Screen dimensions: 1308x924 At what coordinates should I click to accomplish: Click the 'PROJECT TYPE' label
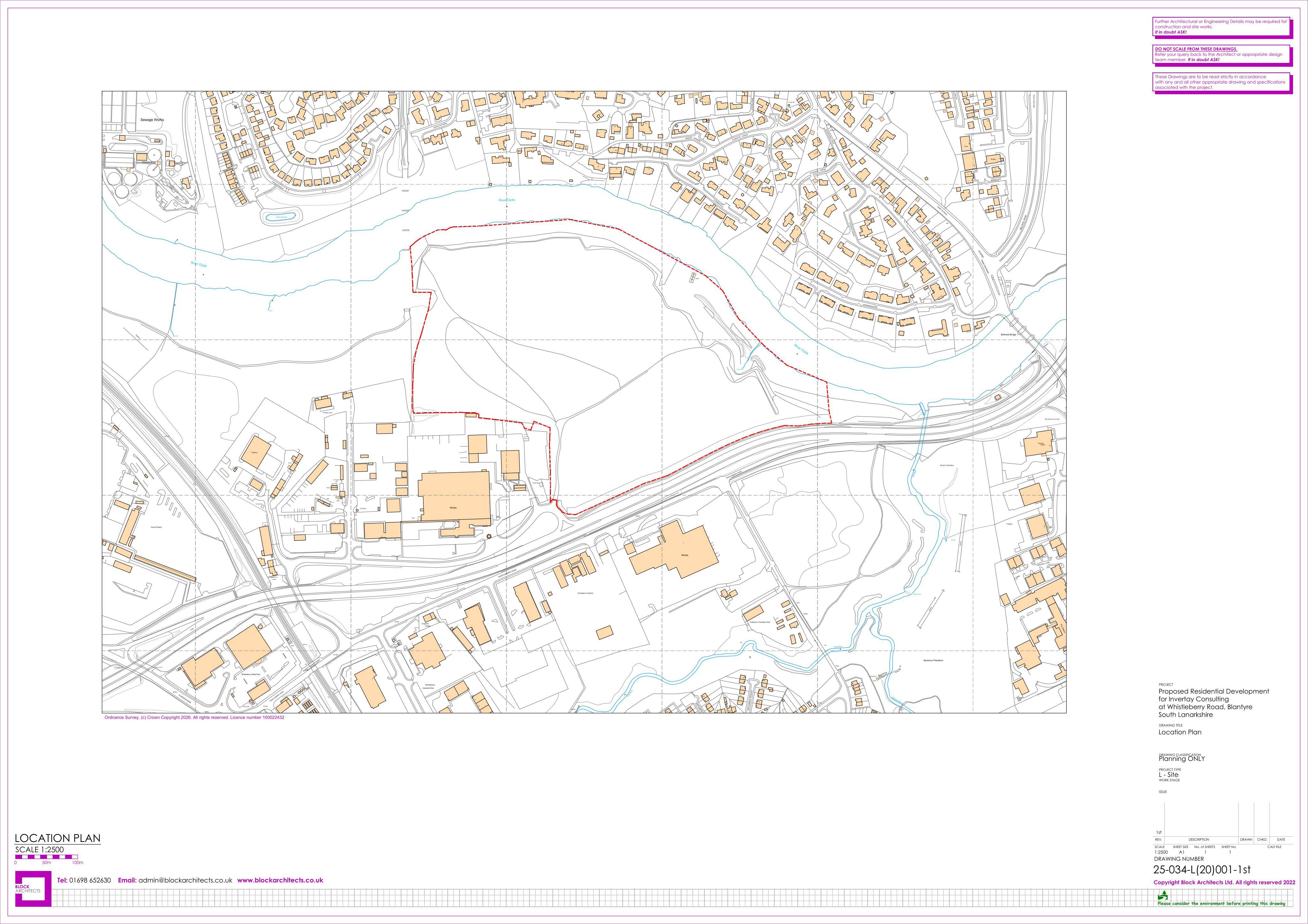click(1169, 769)
